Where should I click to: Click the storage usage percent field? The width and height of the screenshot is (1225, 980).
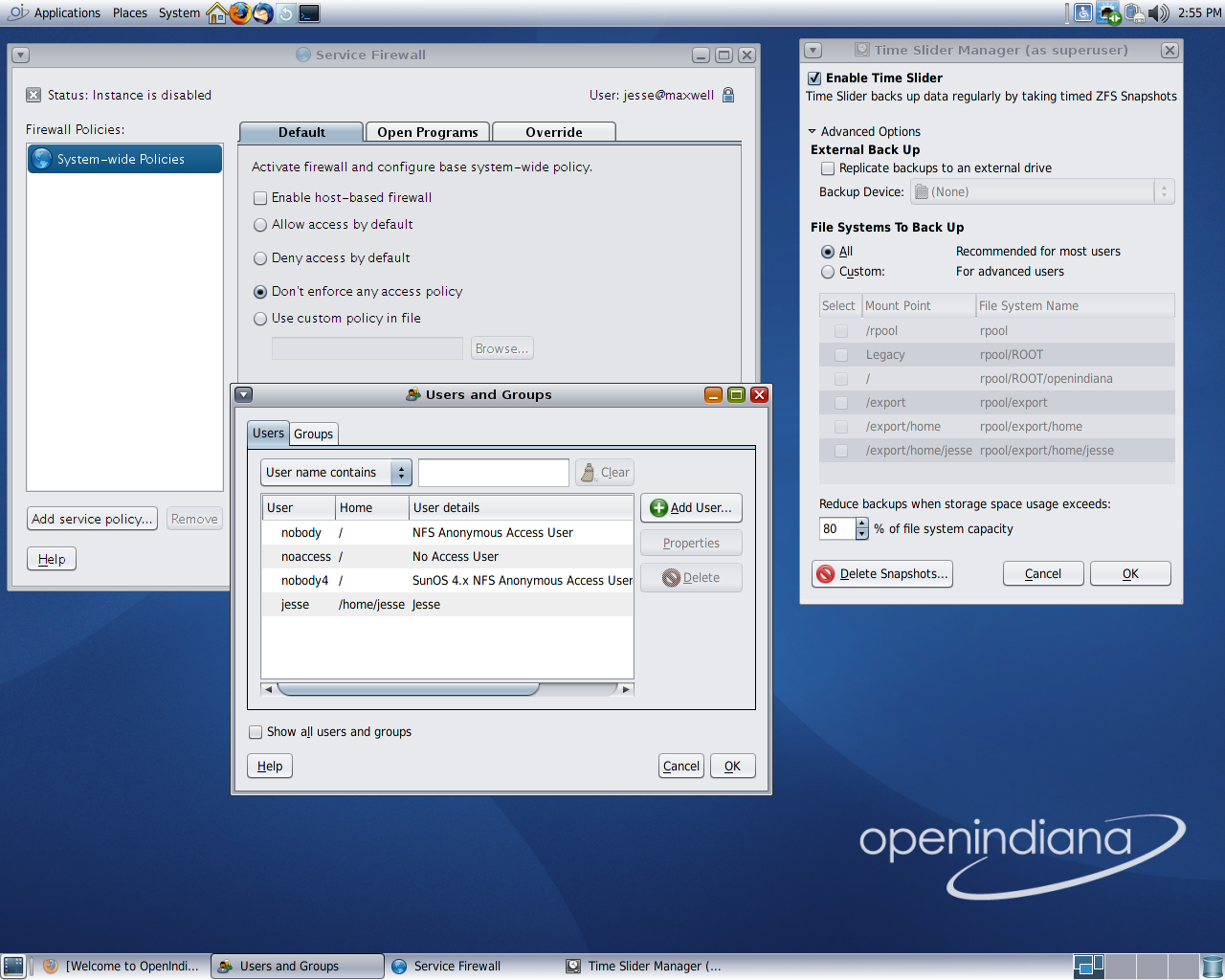pos(836,529)
